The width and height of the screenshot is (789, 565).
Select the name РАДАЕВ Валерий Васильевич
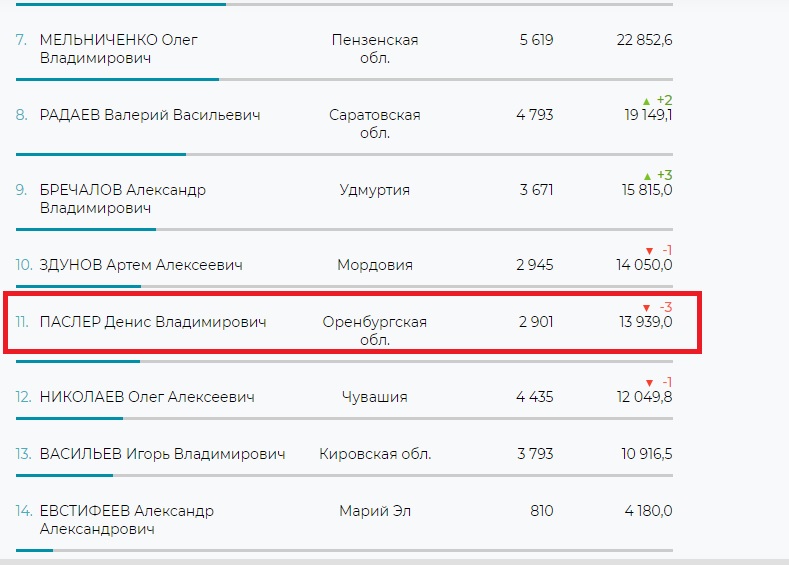pyautogui.click(x=150, y=115)
